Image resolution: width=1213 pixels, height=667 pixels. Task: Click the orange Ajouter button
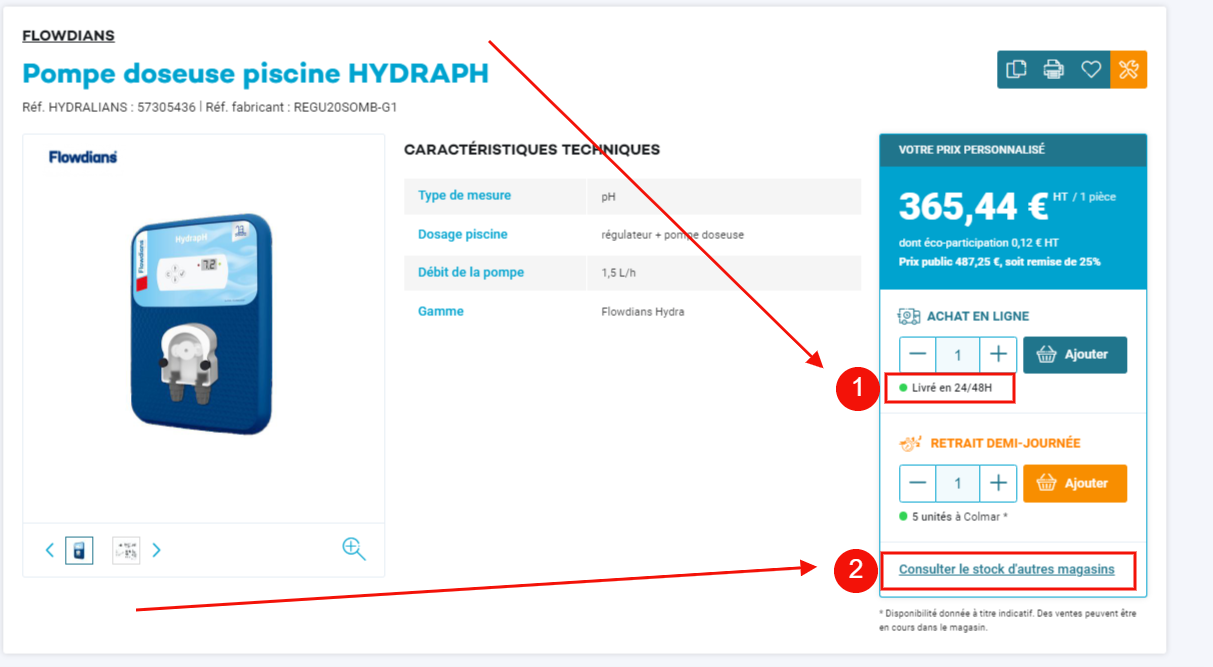(1075, 483)
